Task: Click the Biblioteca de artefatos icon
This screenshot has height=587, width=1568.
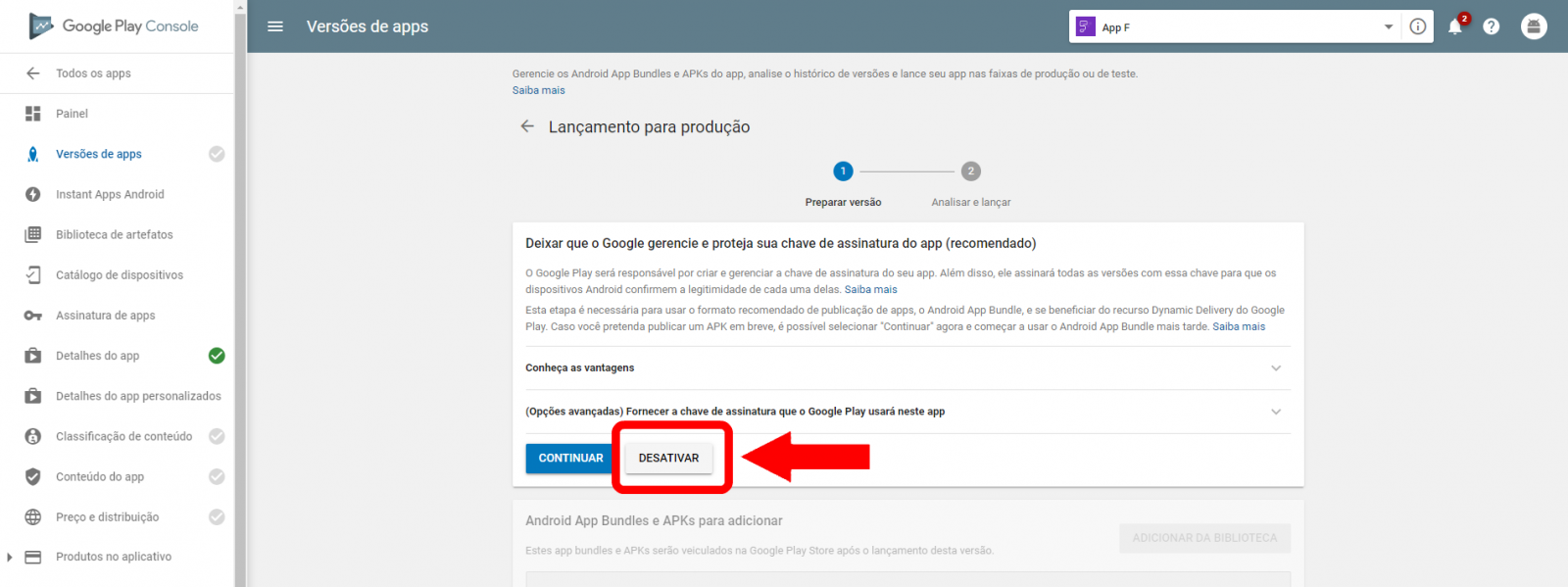Action: (x=33, y=234)
